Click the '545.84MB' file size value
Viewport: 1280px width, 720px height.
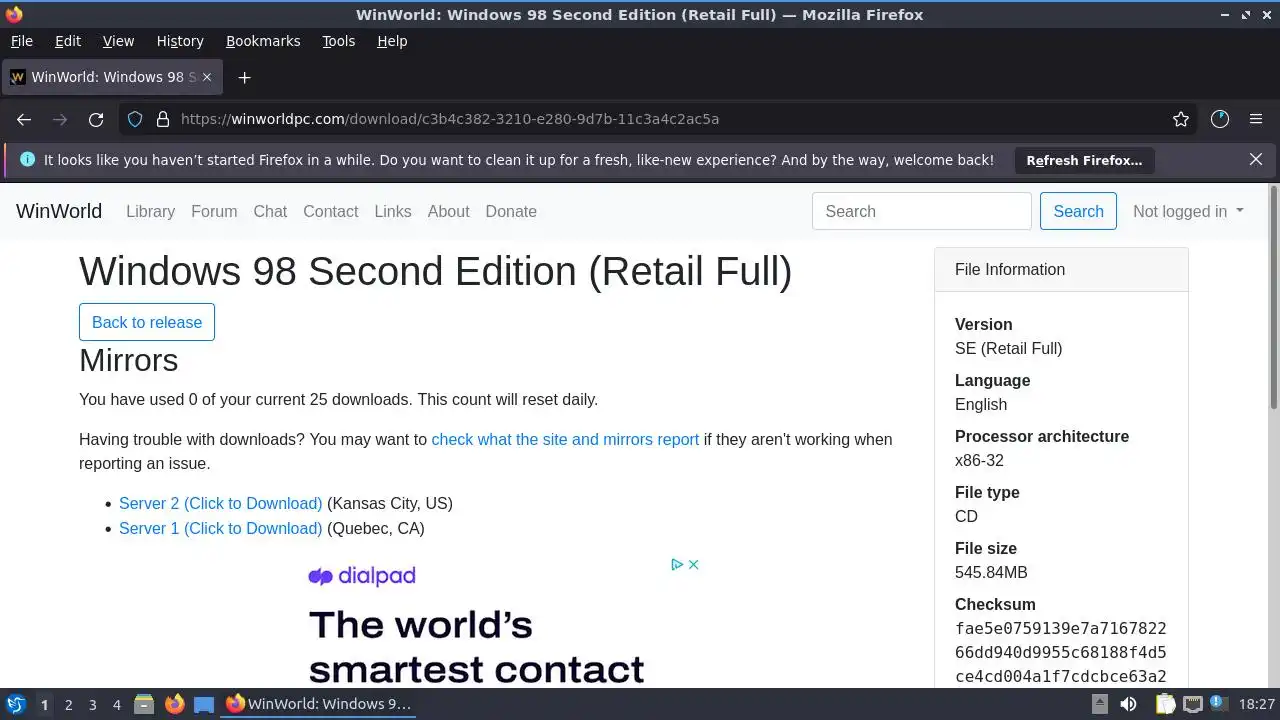point(991,572)
